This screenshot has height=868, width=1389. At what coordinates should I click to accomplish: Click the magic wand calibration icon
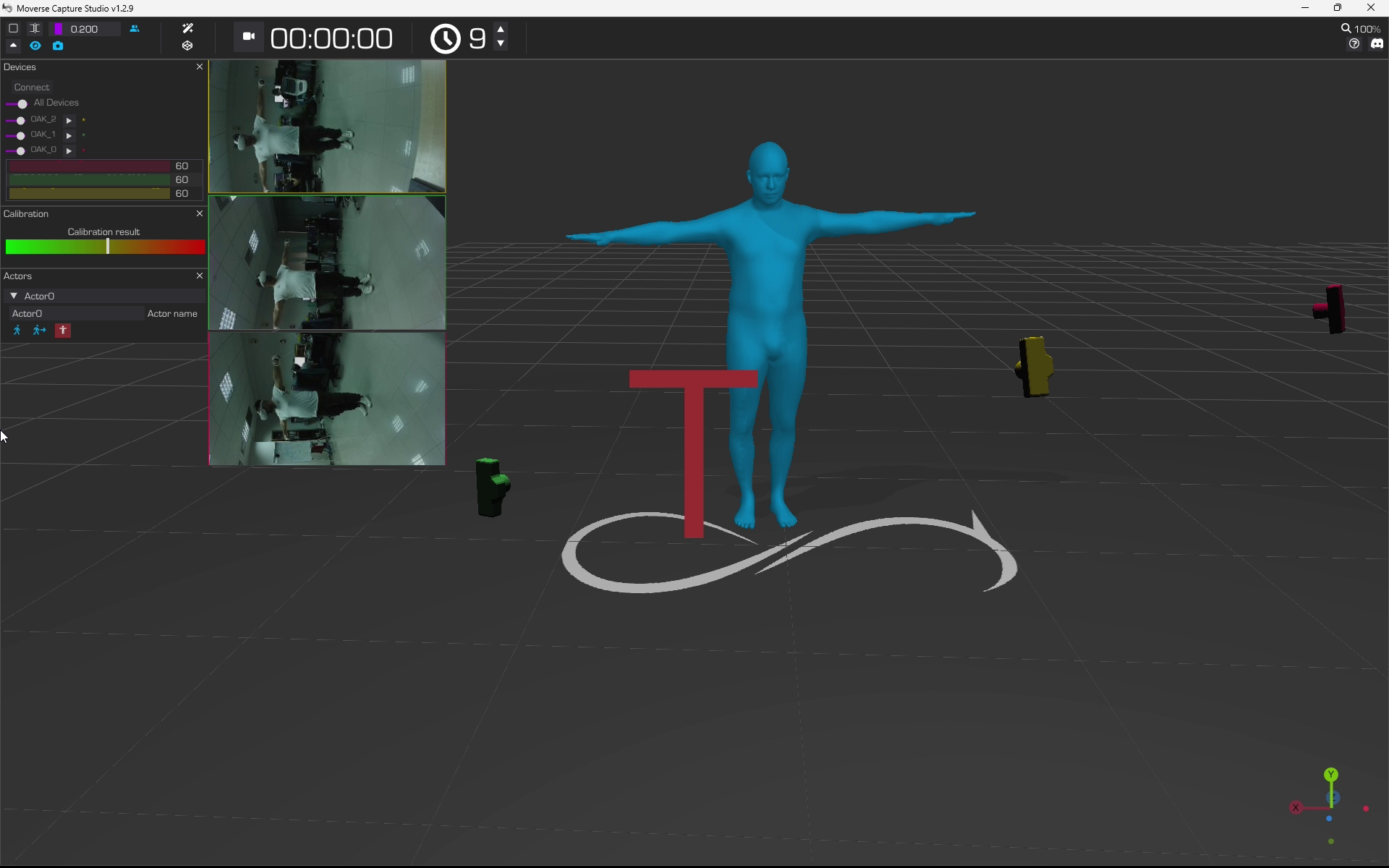187,28
